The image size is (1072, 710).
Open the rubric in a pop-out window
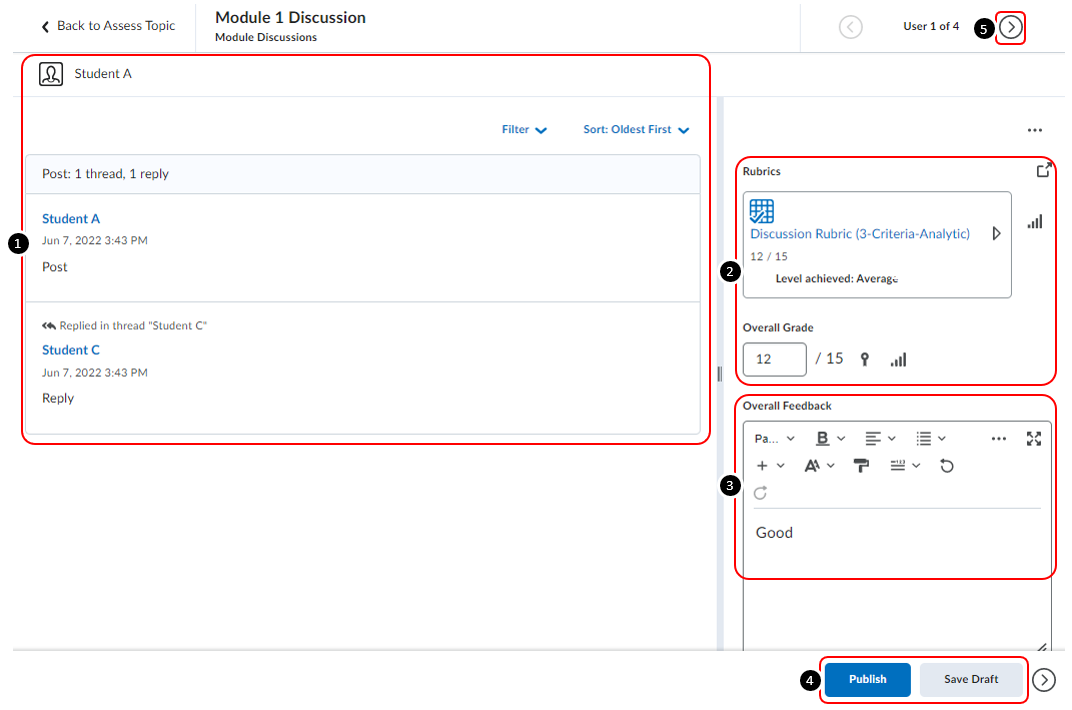pyautogui.click(x=1044, y=169)
